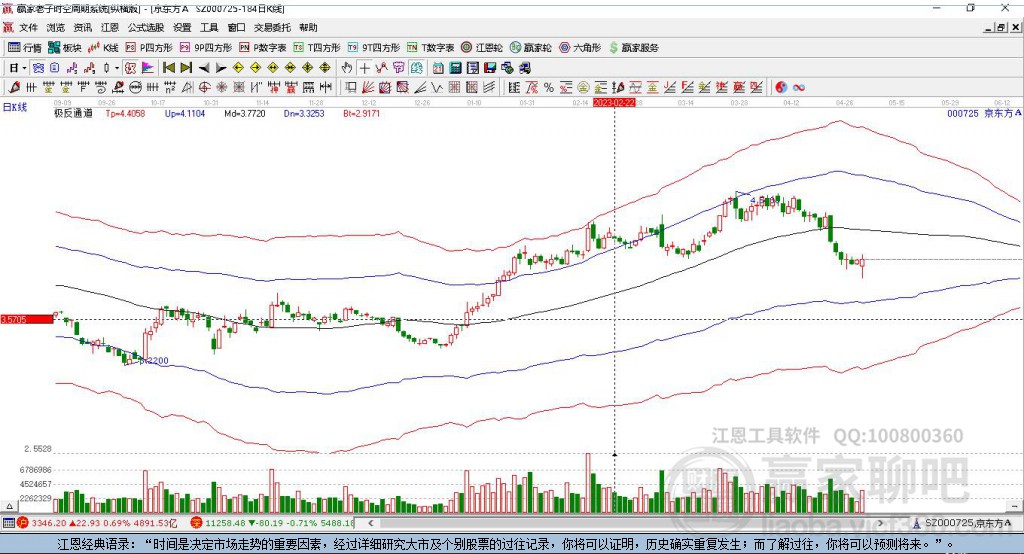
Task: Click the red 3.5705 price tag
Action: [x=27, y=319]
